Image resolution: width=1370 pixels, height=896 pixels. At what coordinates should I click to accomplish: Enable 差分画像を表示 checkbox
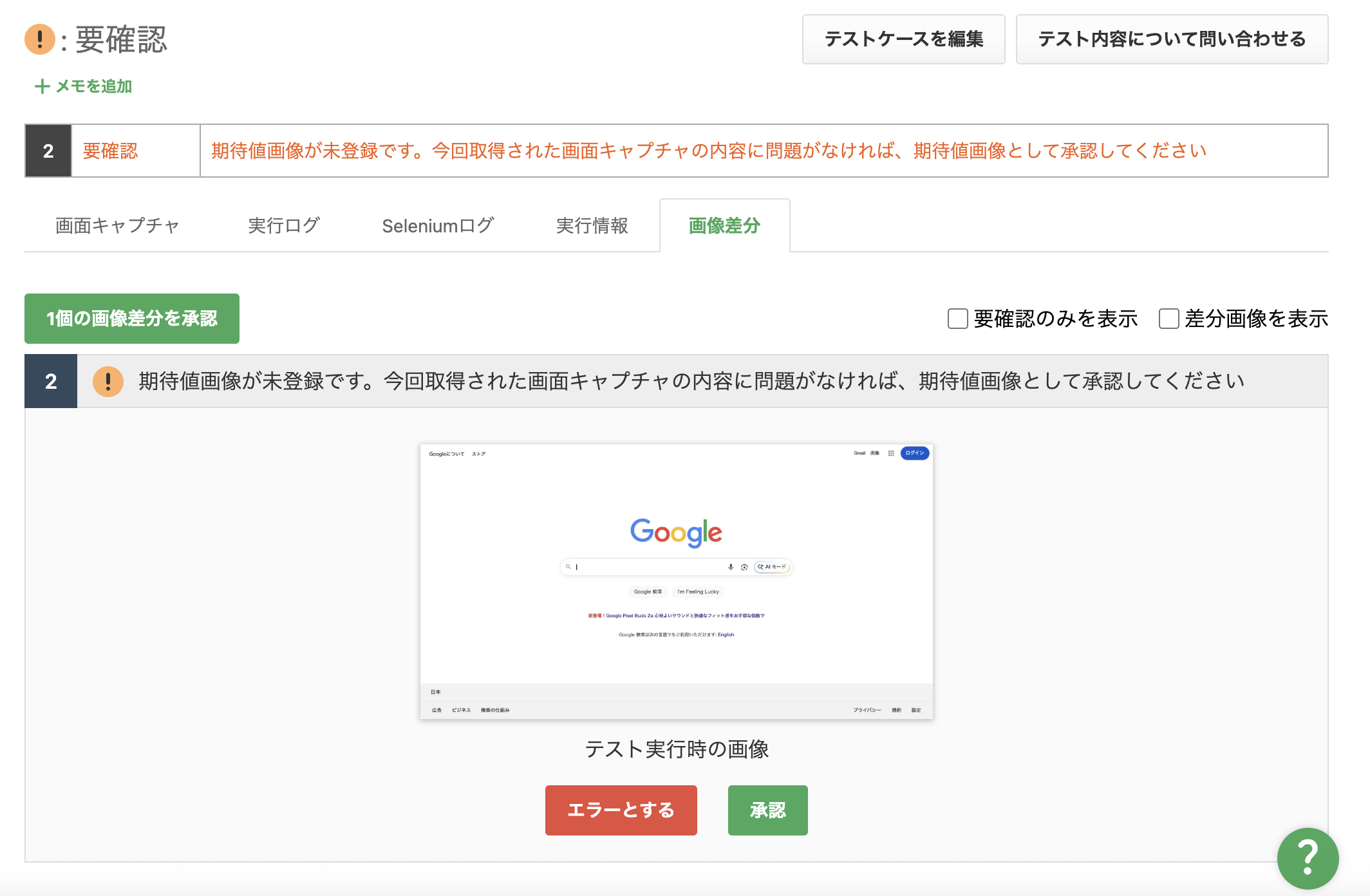[1168, 319]
